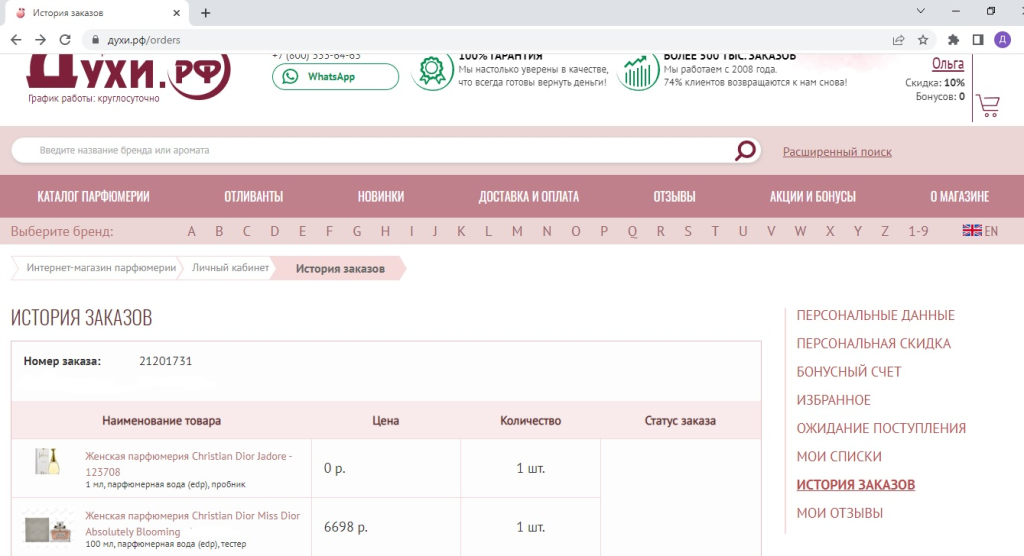Open О магазине menu item

[959, 197]
